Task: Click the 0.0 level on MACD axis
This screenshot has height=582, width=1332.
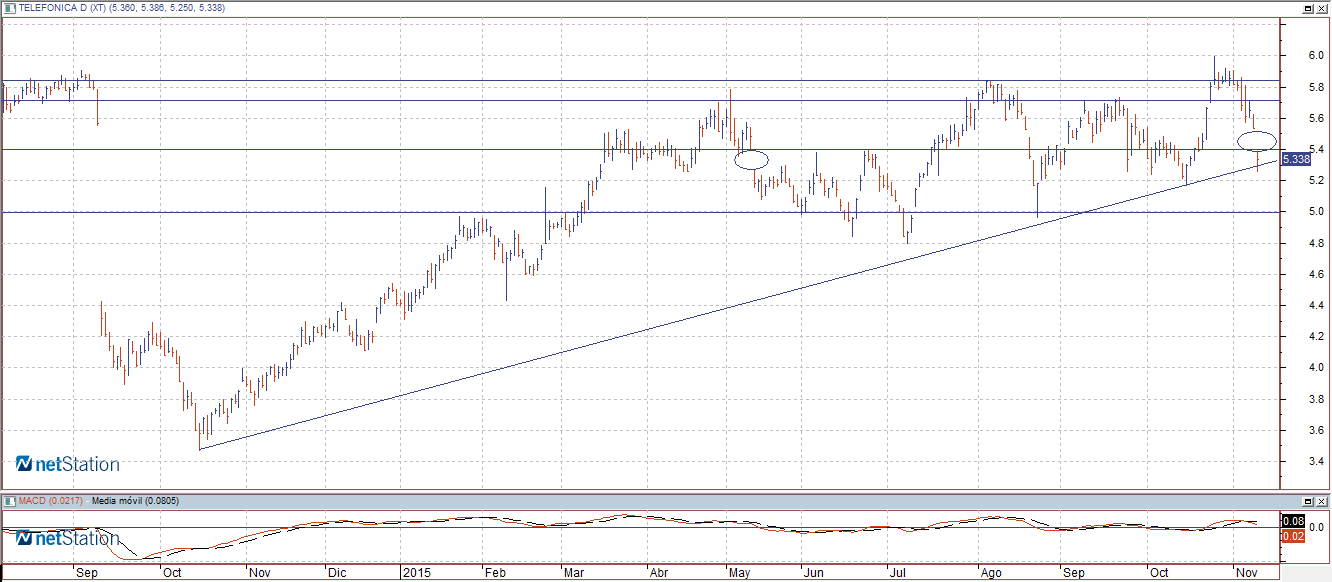Action: [x=1317, y=527]
